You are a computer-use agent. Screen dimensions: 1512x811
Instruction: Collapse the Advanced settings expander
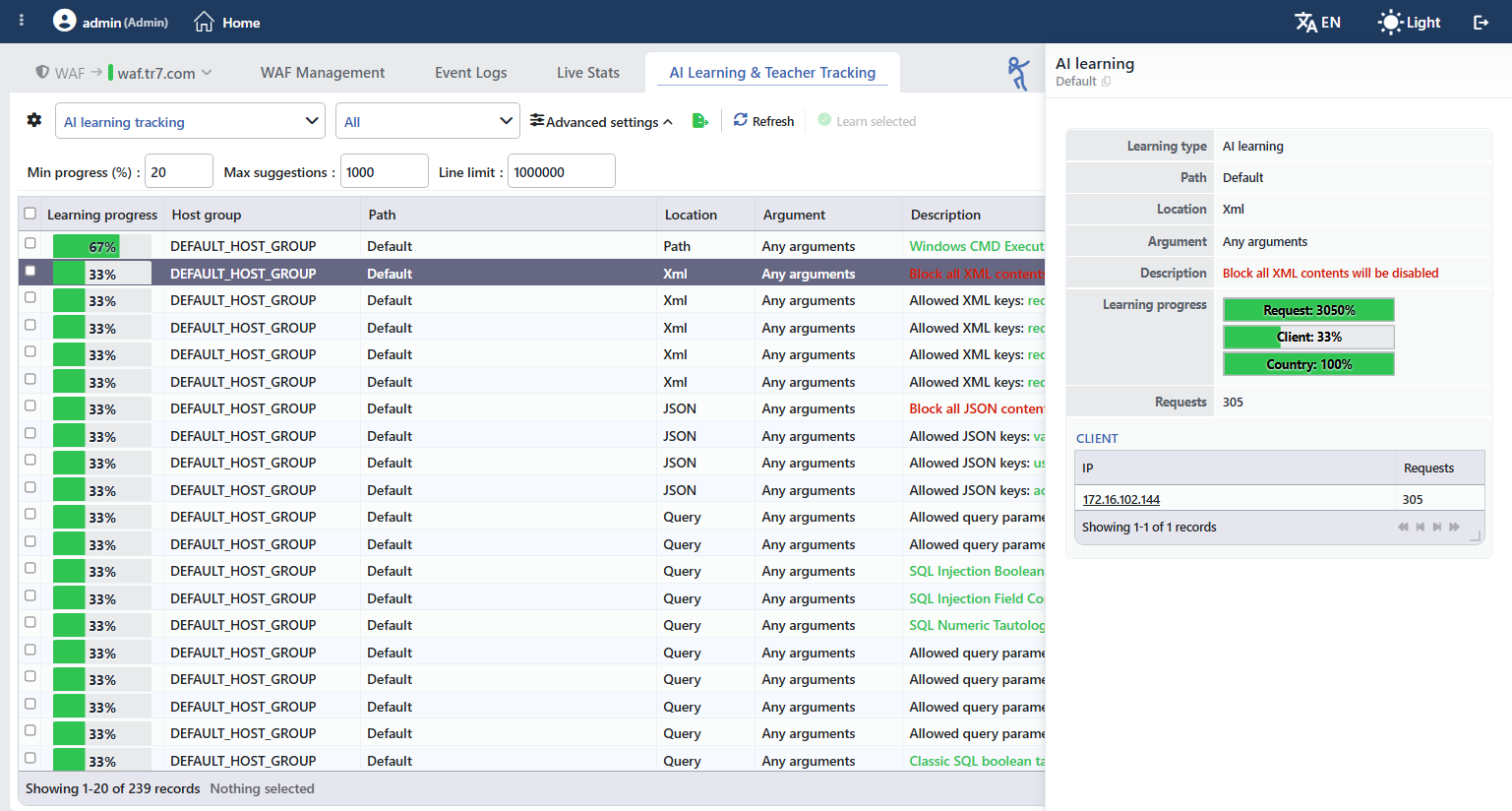coord(601,121)
